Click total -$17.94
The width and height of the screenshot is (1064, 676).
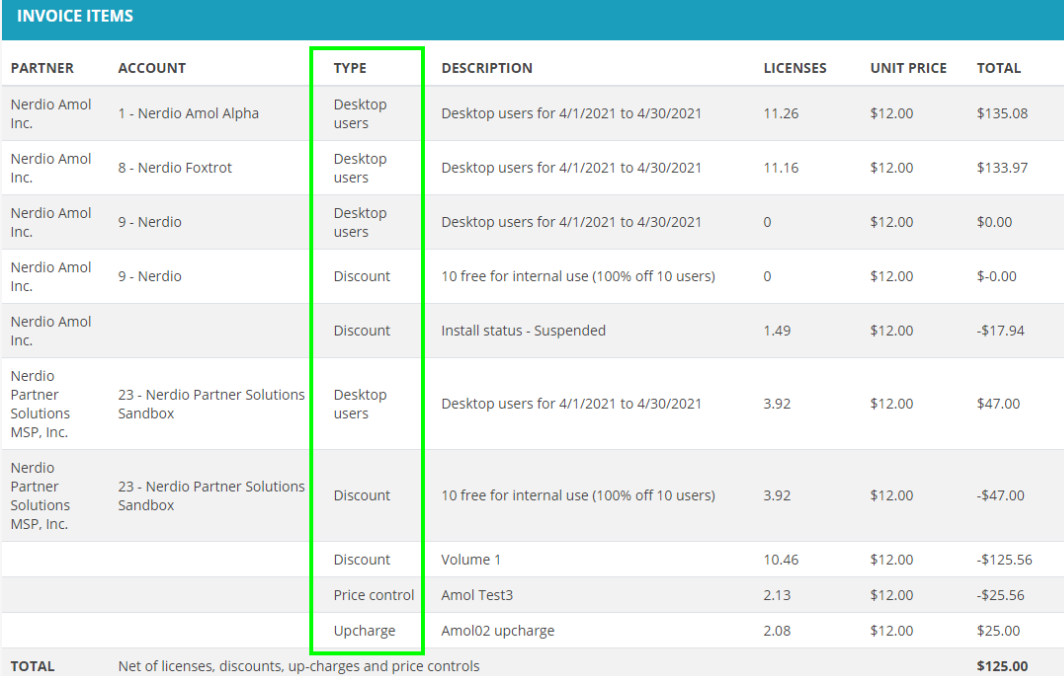pyautogui.click(x=1000, y=331)
